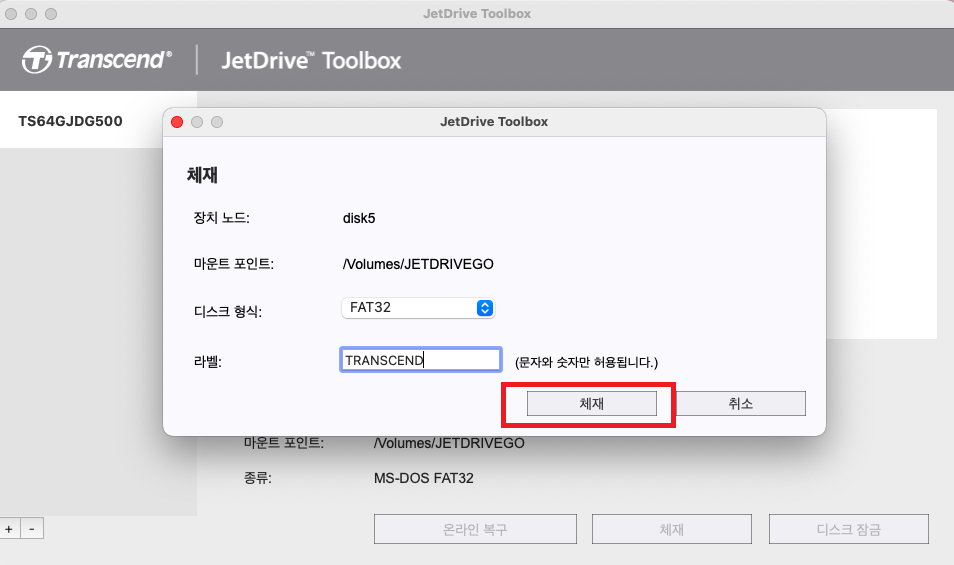
Task: Click 온라인 복구 button in main window
Action: point(475,529)
